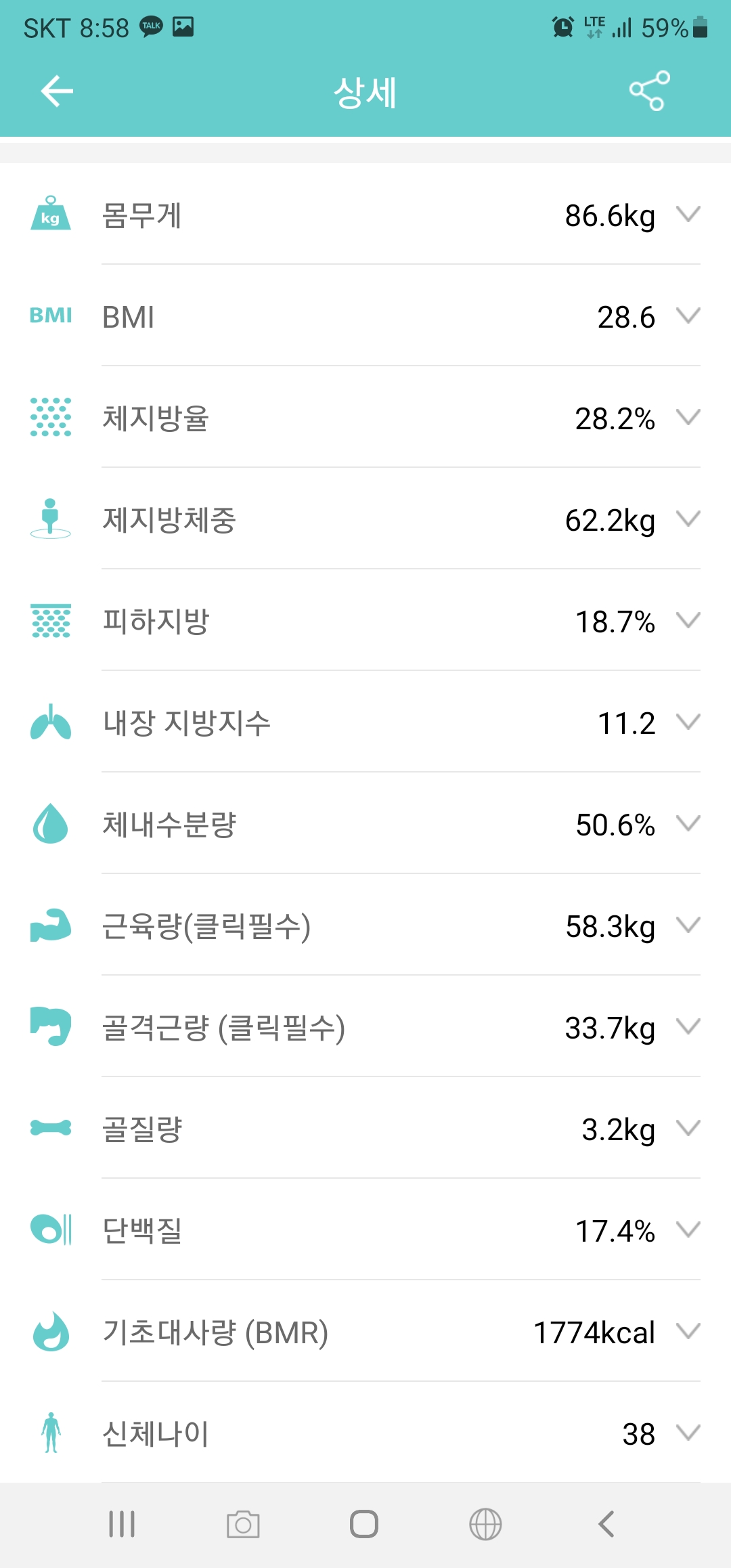Expand the 단백질 17.4% chevron
Image resolution: width=731 pixels, height=1568 pixels.
pyautogui.click(x=688, y=1230)
